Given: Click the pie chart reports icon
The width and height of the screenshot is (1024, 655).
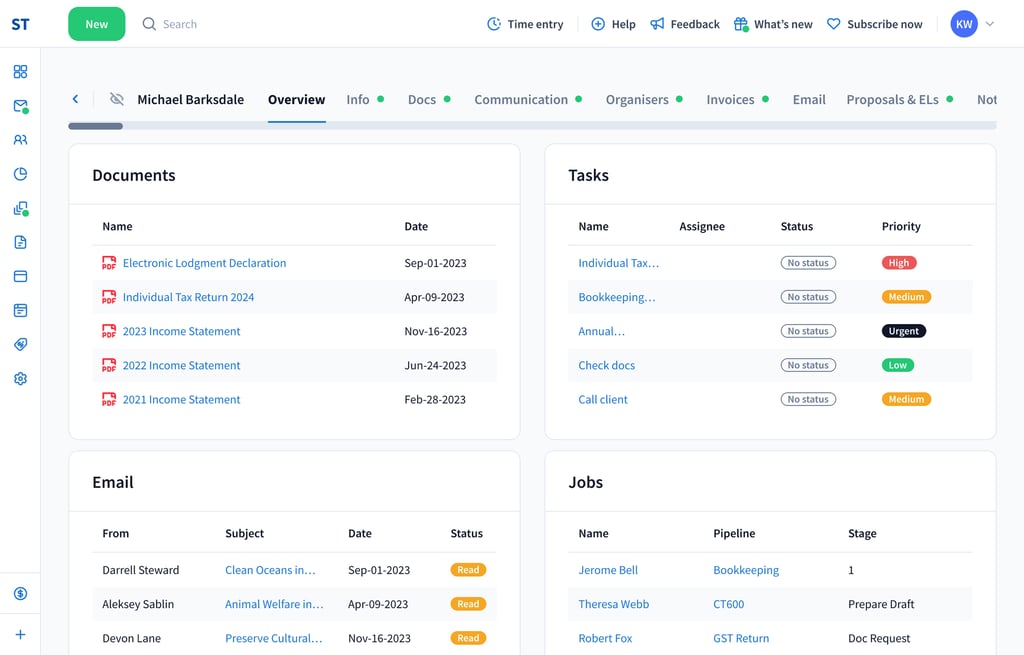Looking at the screenshot, I should click(20, 174).
